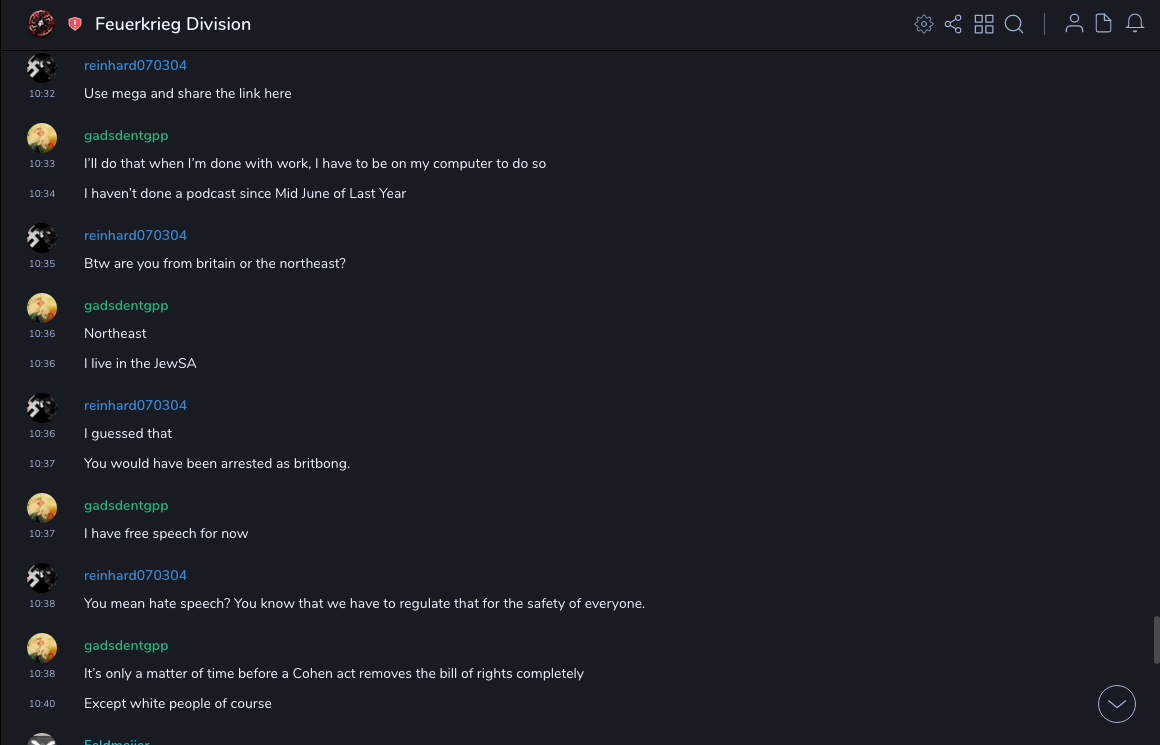Select the "Use mega and share" message

[x=188, y=94]
